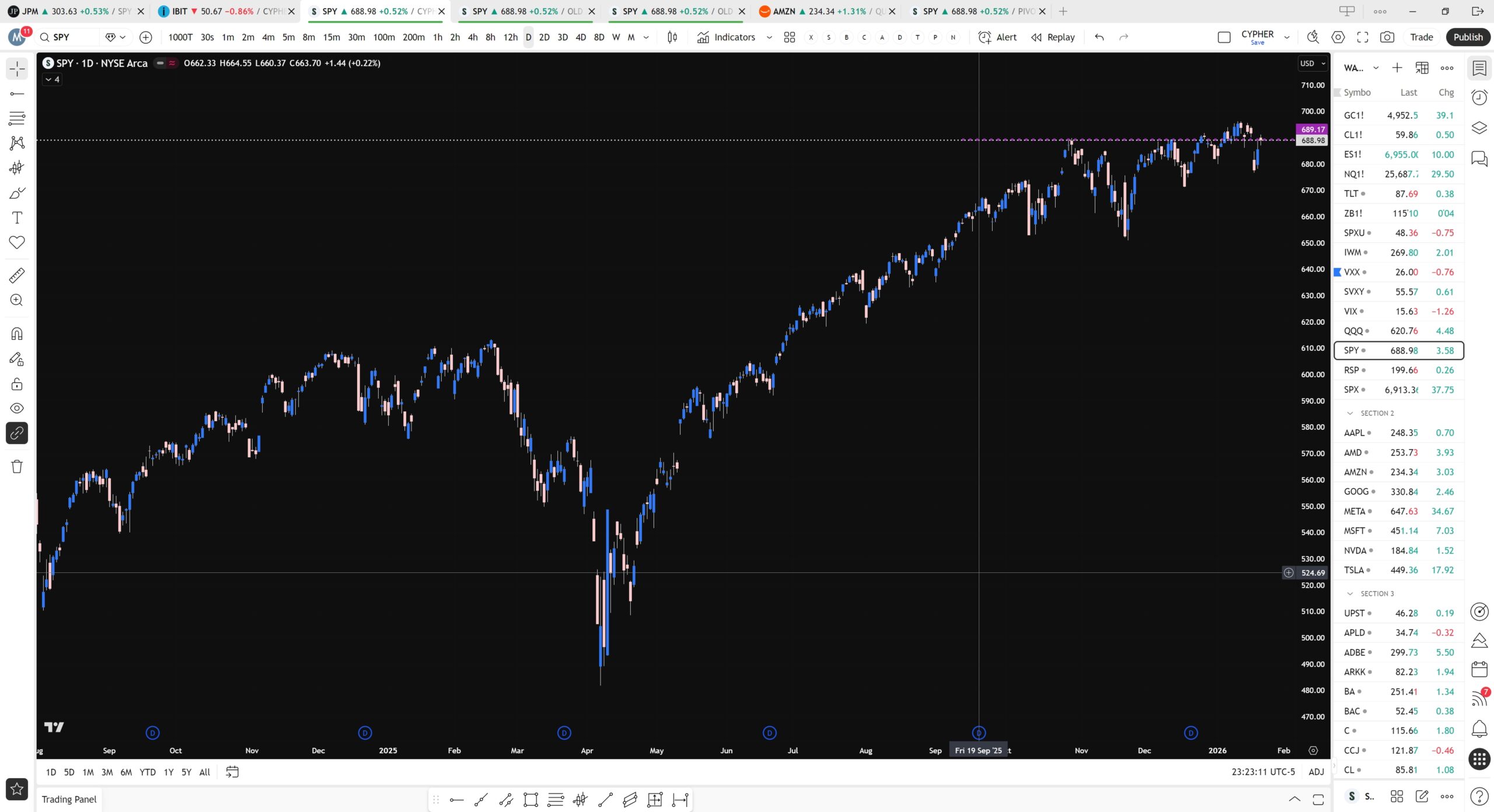This screenshot has width=1494, height=812.
Task: Toggle lock all drawings icon
Action: (17, 384)
